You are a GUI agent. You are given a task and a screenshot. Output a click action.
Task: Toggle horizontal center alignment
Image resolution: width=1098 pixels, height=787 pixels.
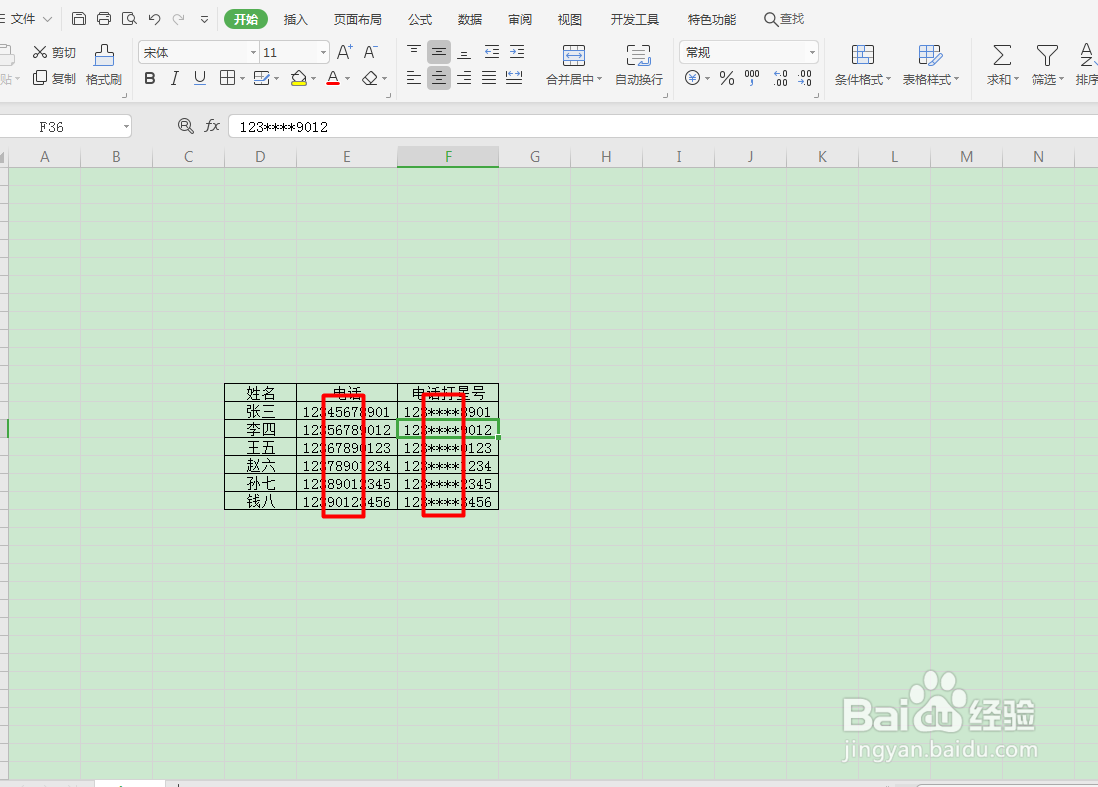(439, 78)
